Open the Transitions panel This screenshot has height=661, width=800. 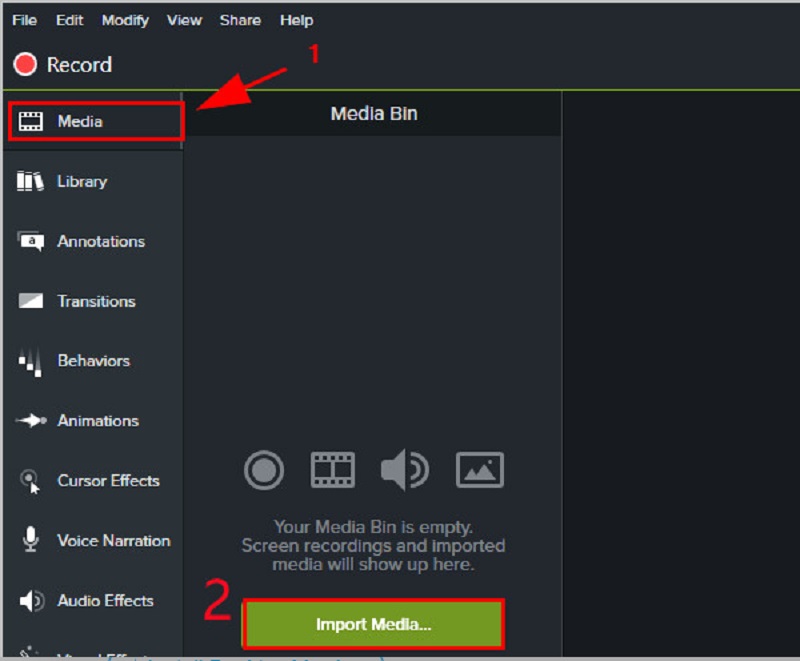pos(97,301)
